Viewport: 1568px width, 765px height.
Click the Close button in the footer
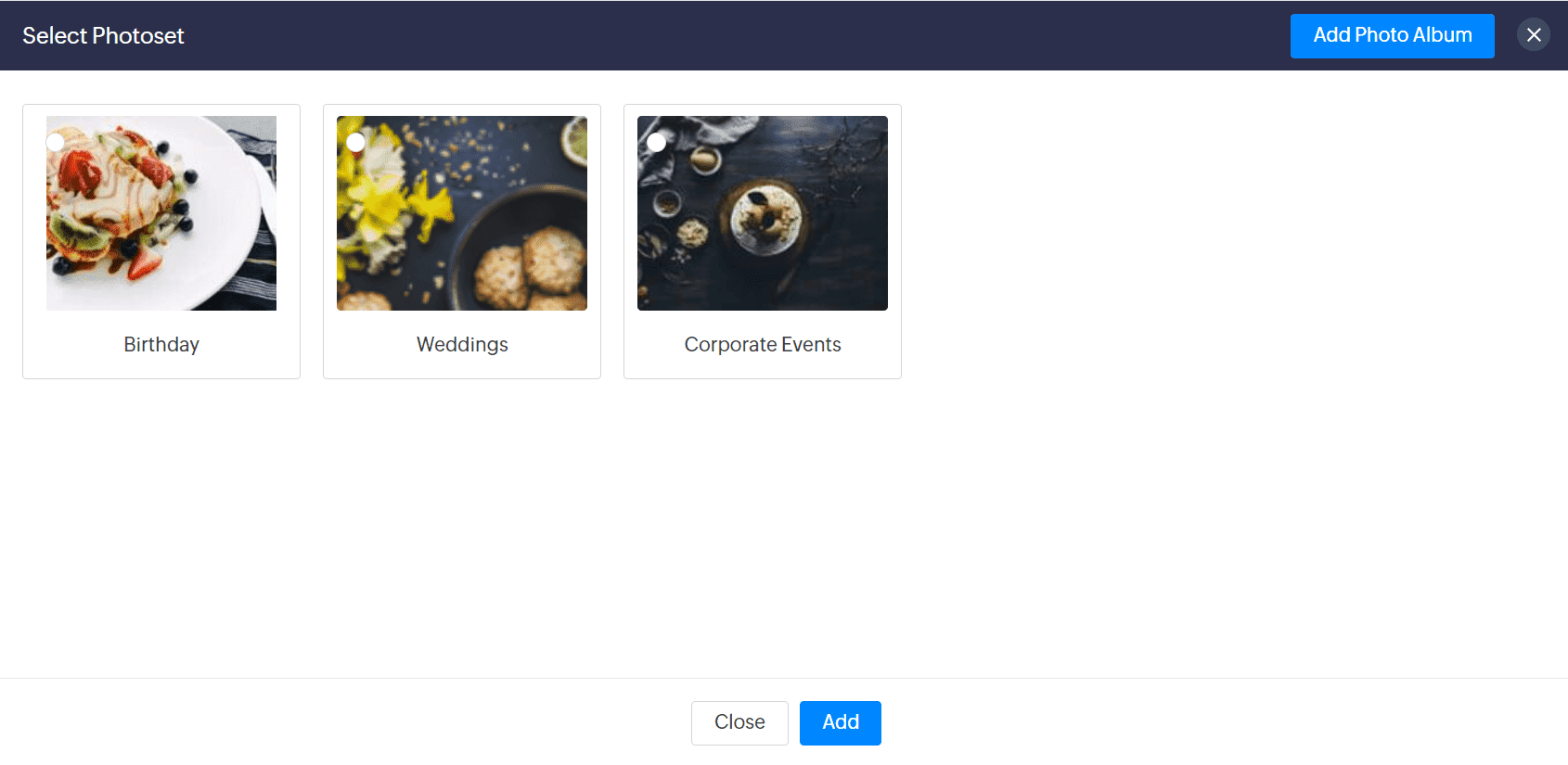739,722
